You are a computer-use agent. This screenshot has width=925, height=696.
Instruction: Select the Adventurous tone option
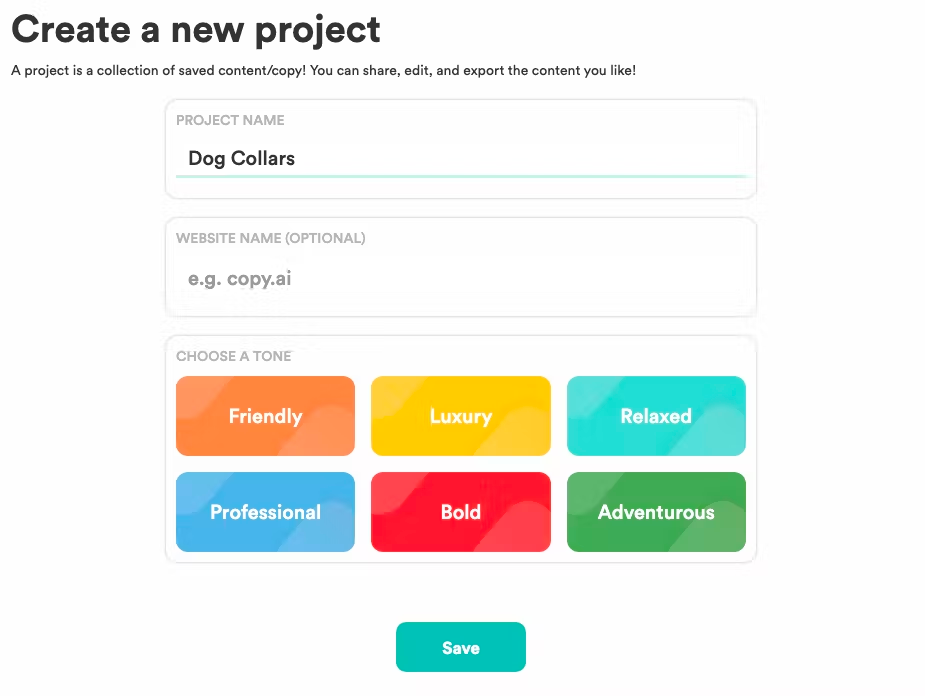coord(656,512)
